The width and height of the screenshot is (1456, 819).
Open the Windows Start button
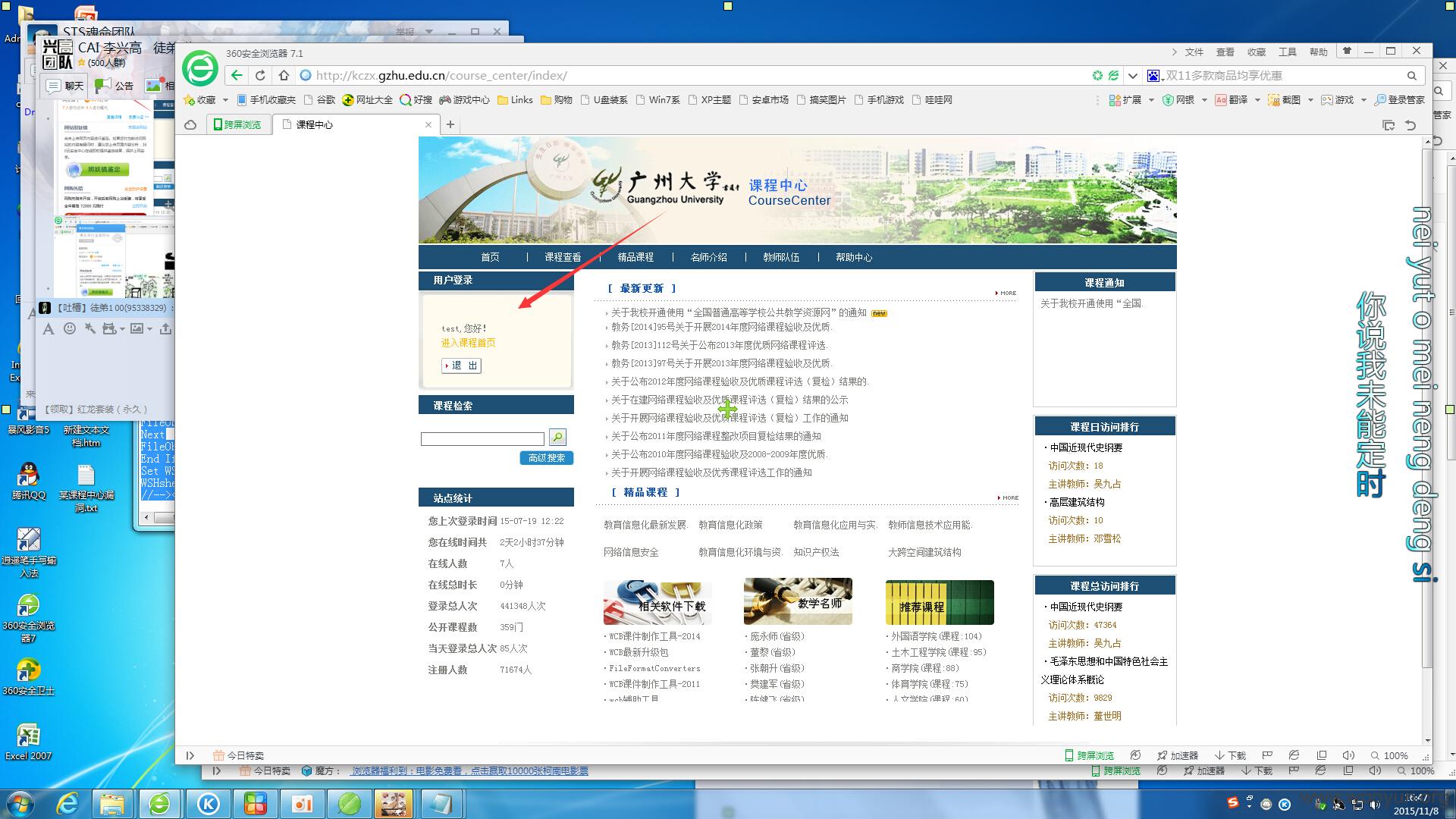click(x=20, y=803)
